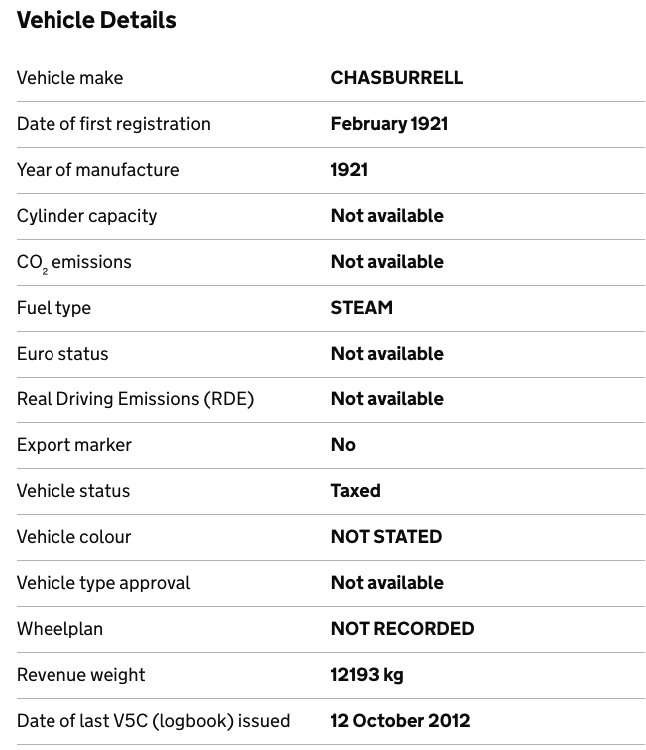
Task: Click the Vehicle type approval label
Action: tap(103, 584)
